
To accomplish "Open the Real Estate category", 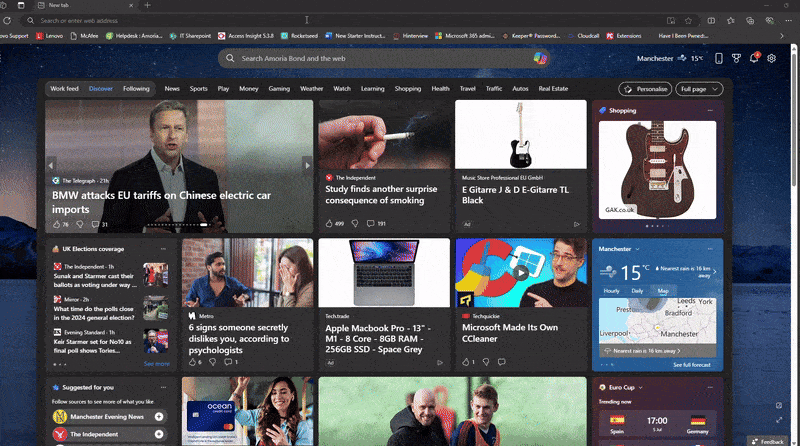I will [x=553, y=89].
